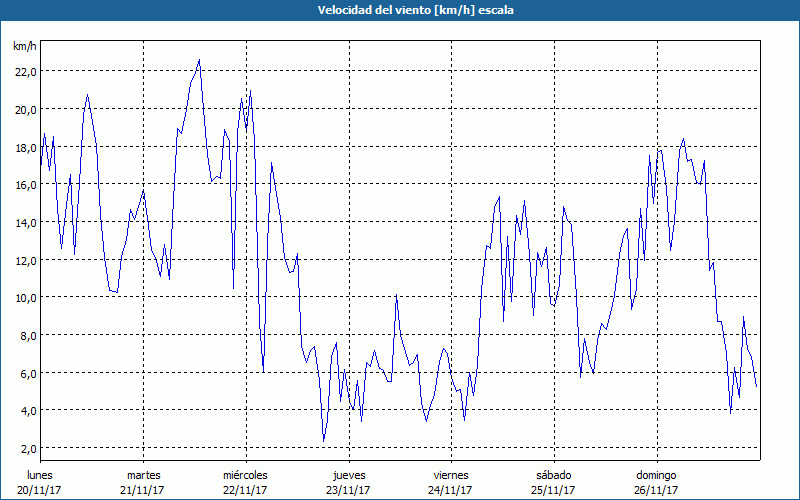This screenshot has height=500, width=800.
Task: Click the 16,0 value on y-axis
Action: pos(25,185)
